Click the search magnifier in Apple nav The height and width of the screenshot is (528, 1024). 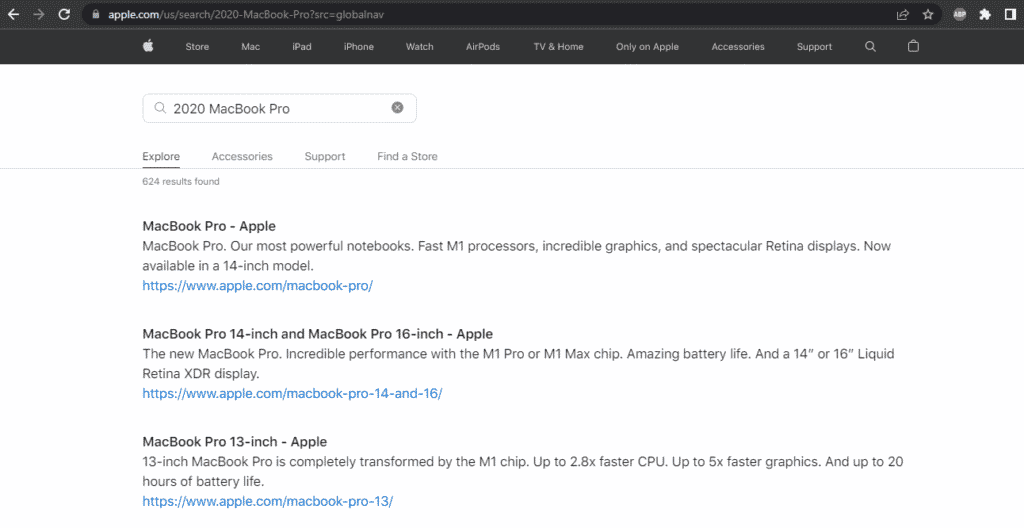(870, 46)
